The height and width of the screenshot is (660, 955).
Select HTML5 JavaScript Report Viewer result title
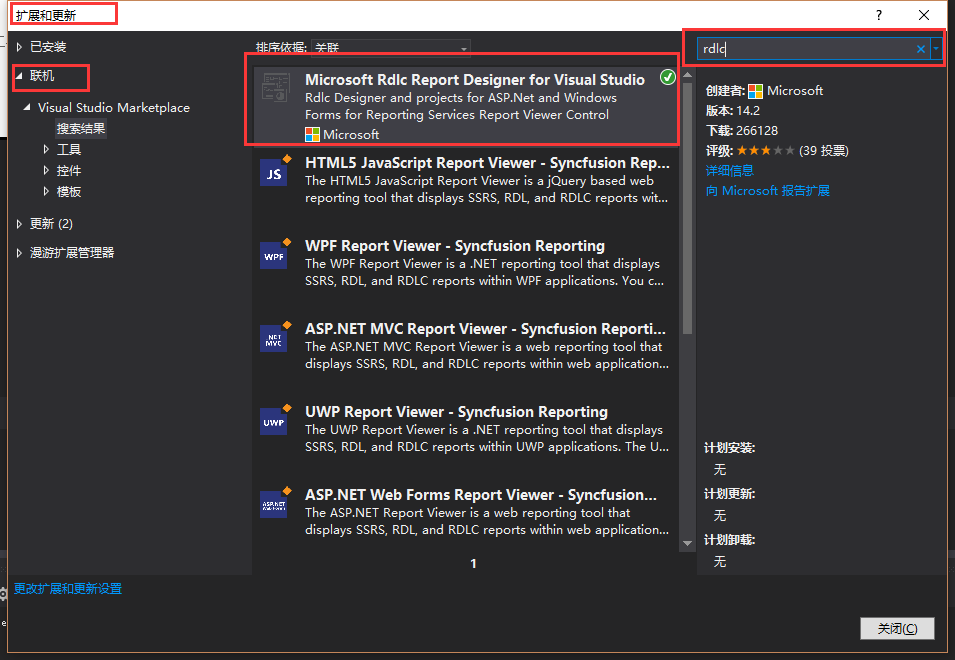(487, 163)
